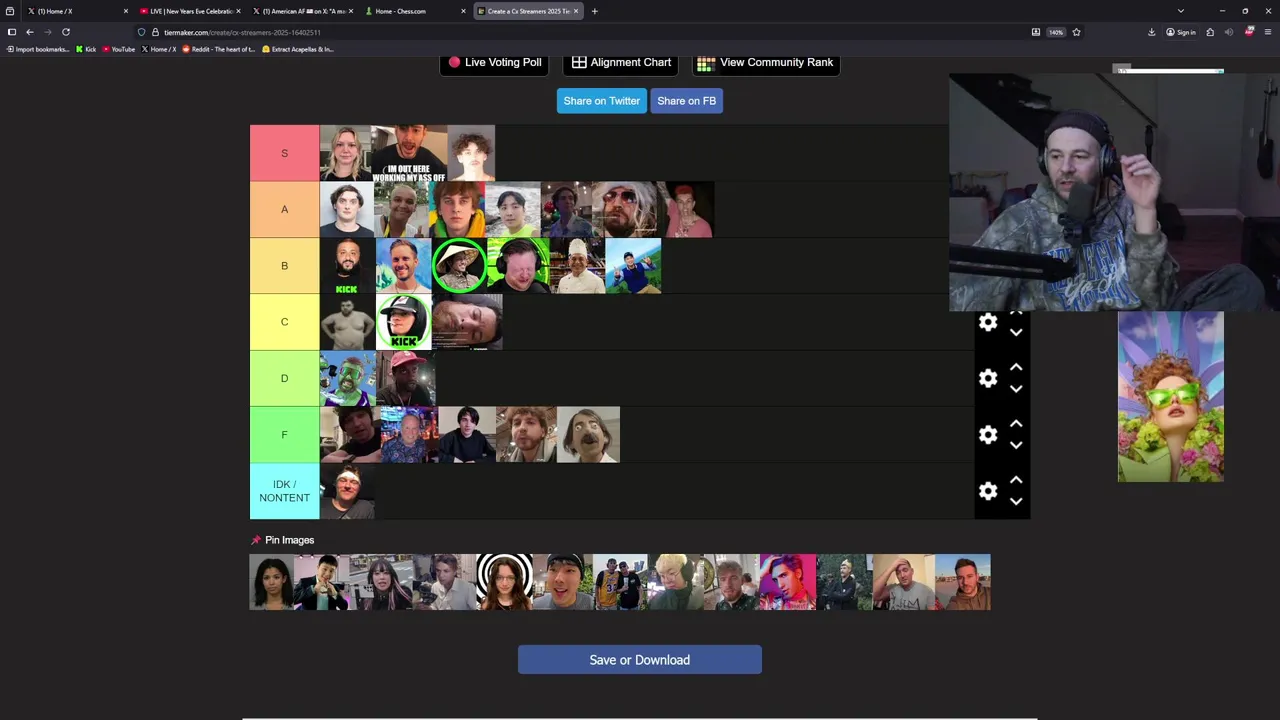
Task: Go back with browser back arrow
Action: coord(29,32)
